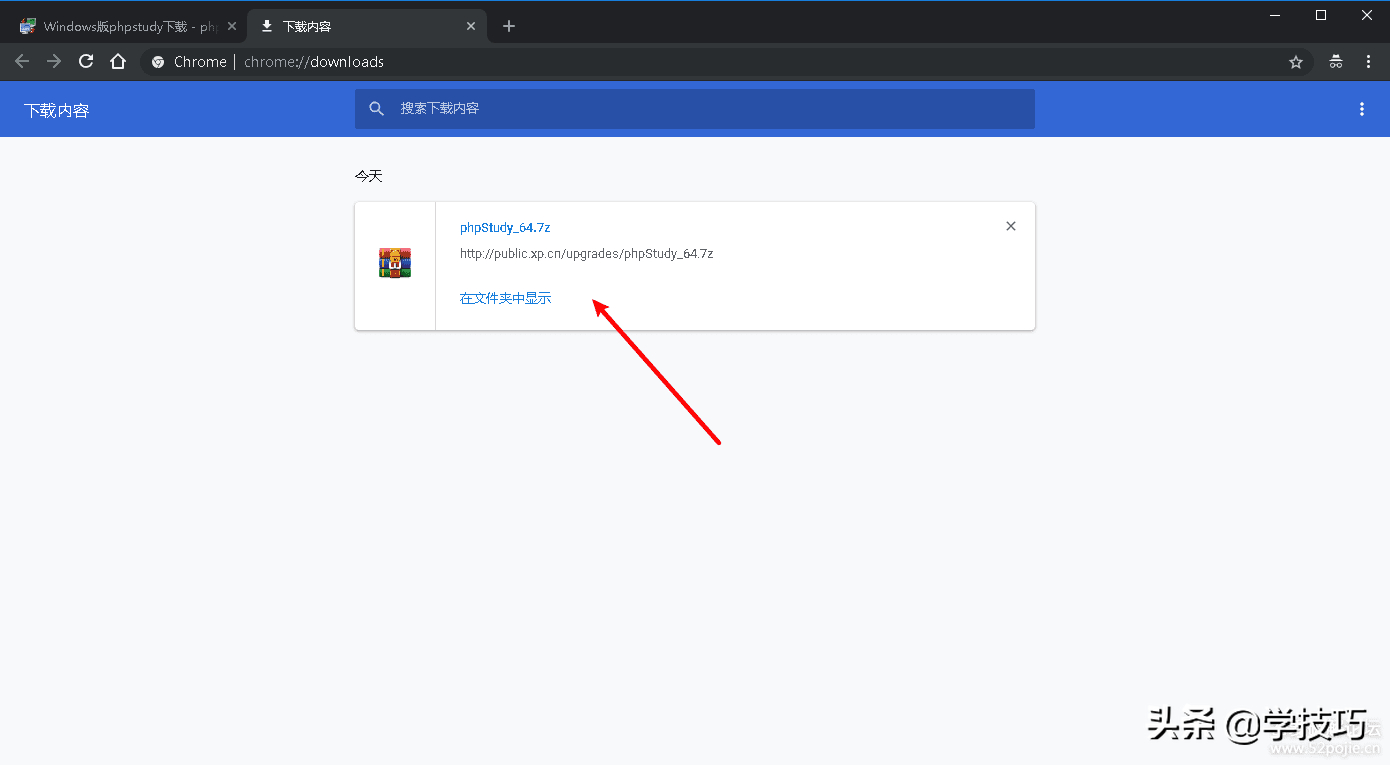This screenshot has height=765, width=1390.
Task: Minimize the Chrome window
Action: (1275, 15)
